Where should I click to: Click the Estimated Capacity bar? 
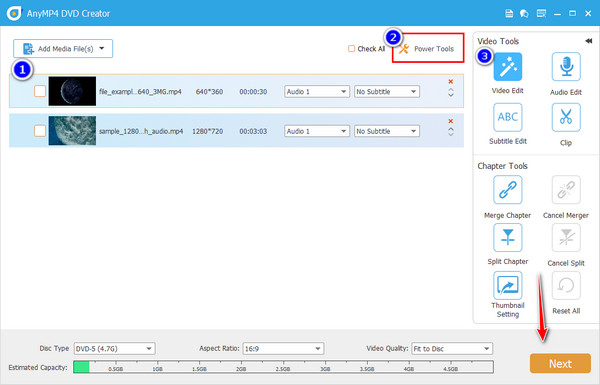283,367
